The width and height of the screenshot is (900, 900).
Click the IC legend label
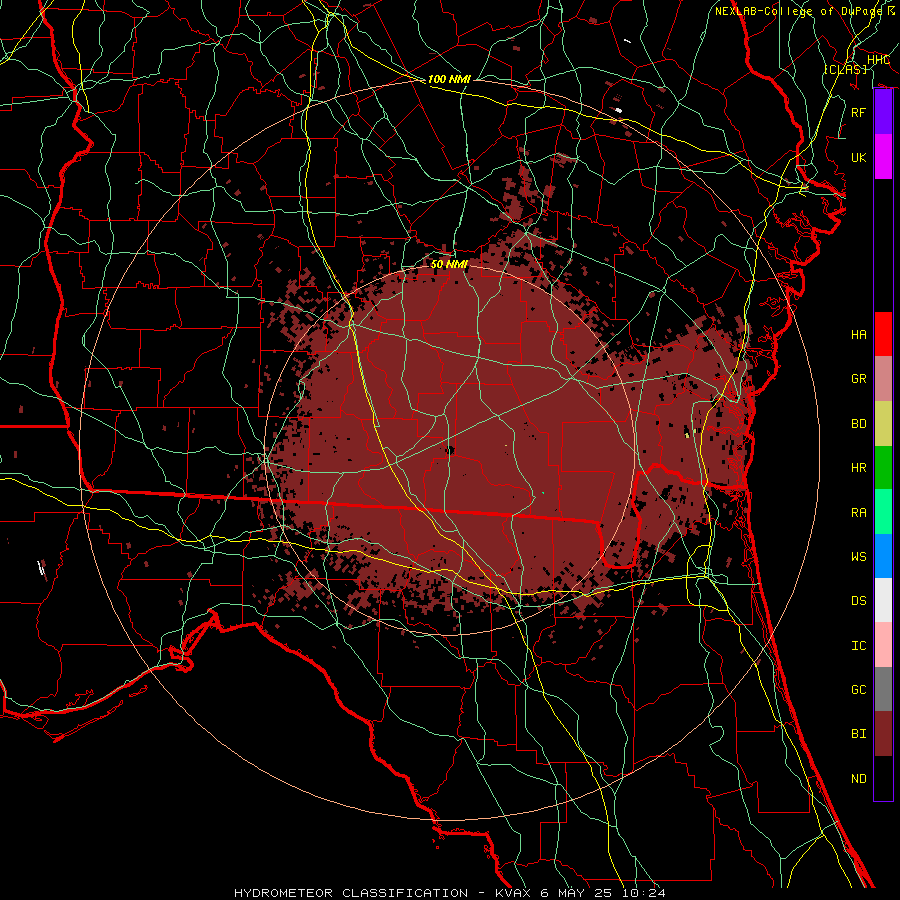coord(858,646)
